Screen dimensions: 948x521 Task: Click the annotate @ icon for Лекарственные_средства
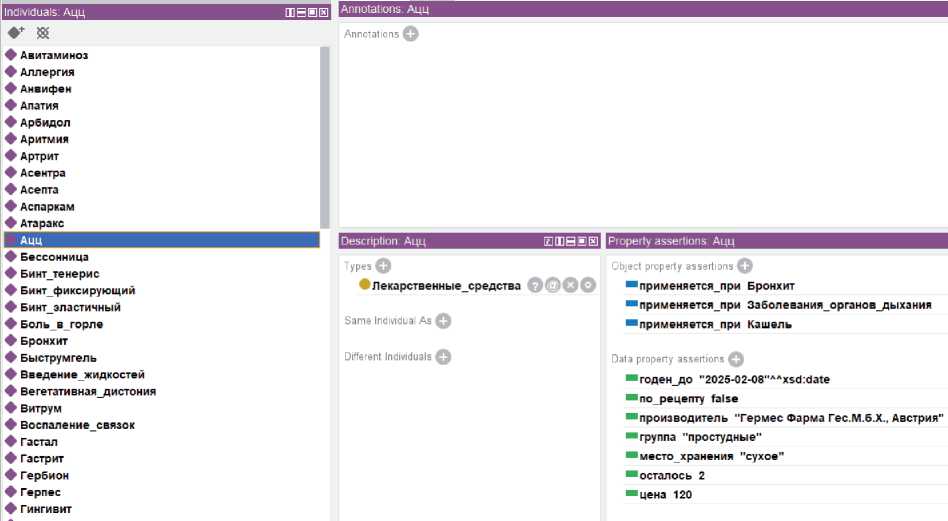pyautogui.click(x=553, y=285)
